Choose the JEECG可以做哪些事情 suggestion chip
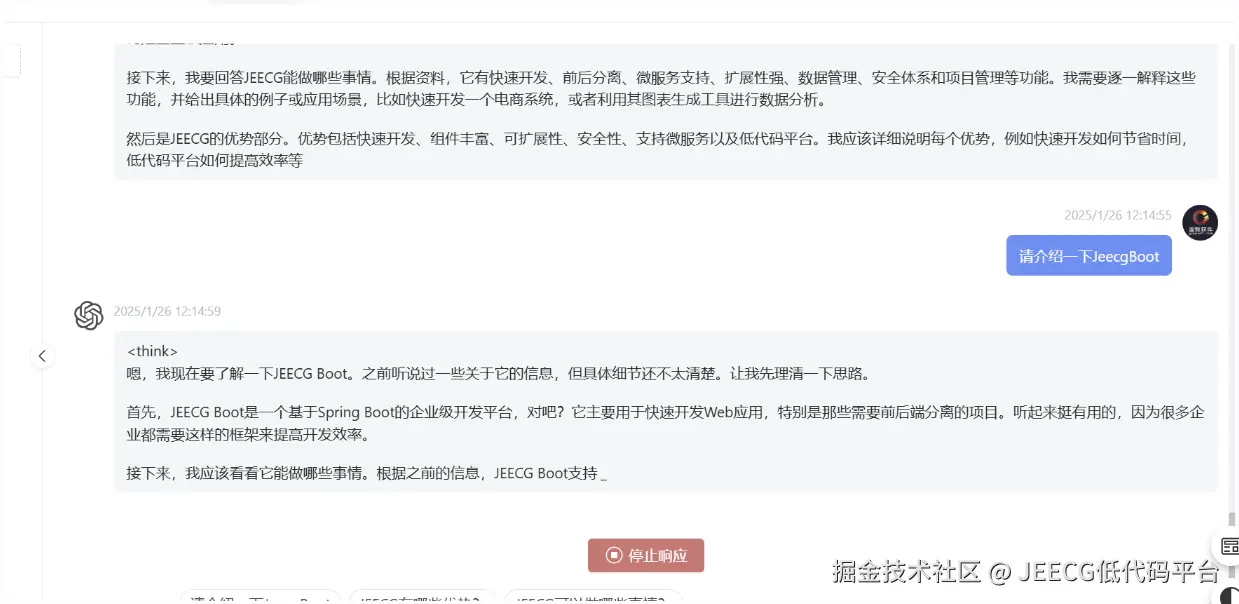 [592, 599]
